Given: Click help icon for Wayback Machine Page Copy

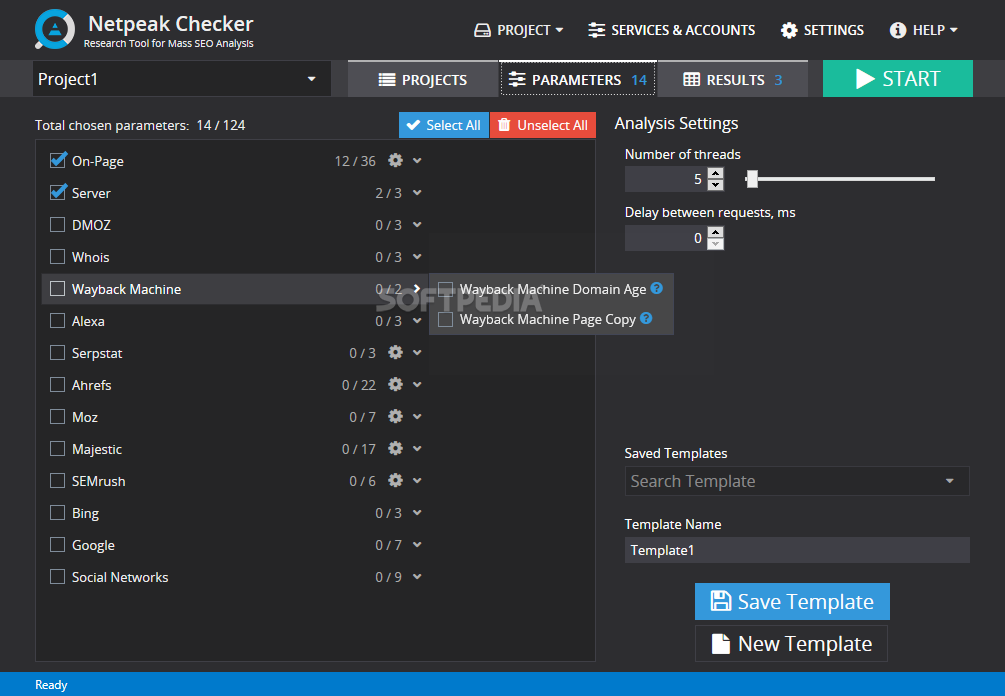Looking at the screenshot, I should tap(646, 319).
